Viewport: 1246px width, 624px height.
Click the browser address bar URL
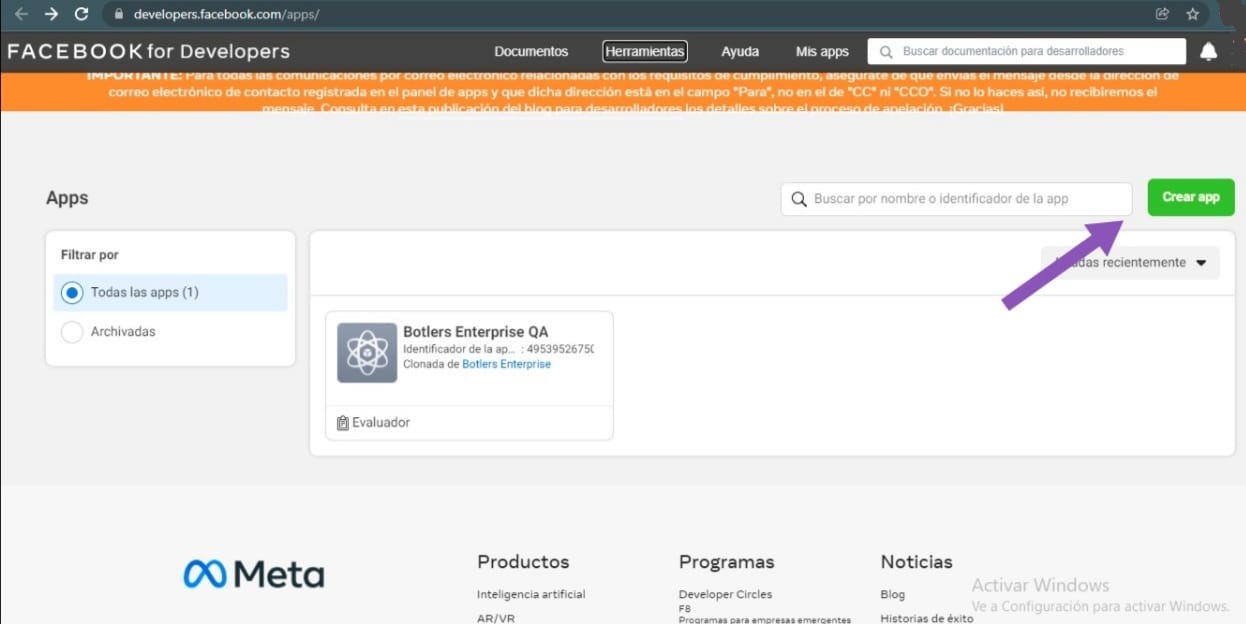click(x=226, y=14)
